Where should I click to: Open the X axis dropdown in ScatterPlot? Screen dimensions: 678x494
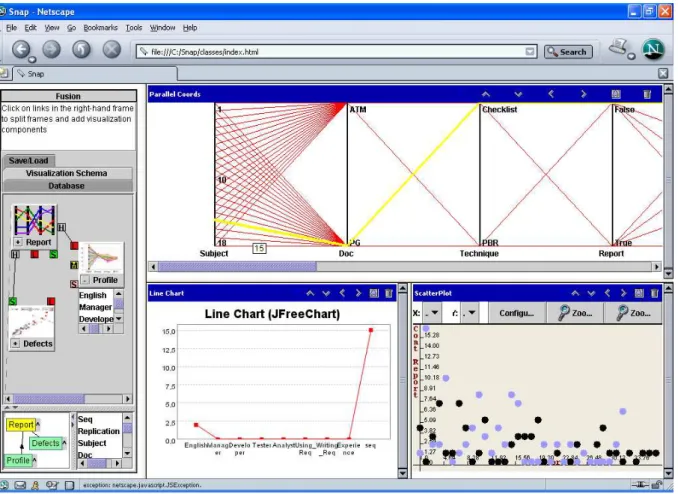pyautogui.click(x=432, y=313)
